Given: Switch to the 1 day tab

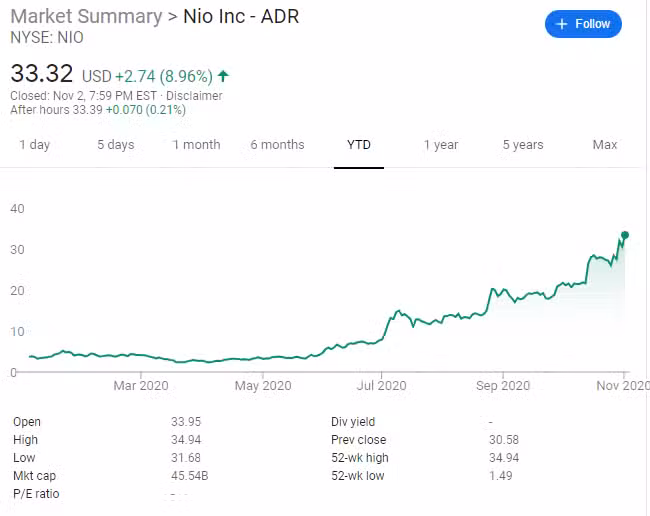Looking at the screenshot, I should pos(34,145).
